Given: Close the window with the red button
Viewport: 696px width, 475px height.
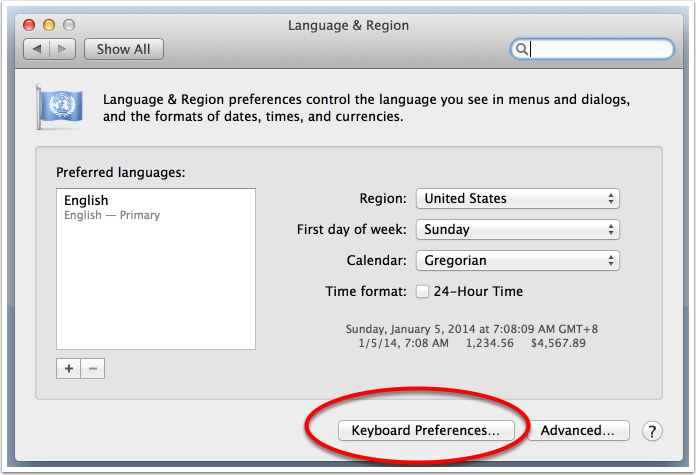Looking at the screenshot, I should coord(29,25).
